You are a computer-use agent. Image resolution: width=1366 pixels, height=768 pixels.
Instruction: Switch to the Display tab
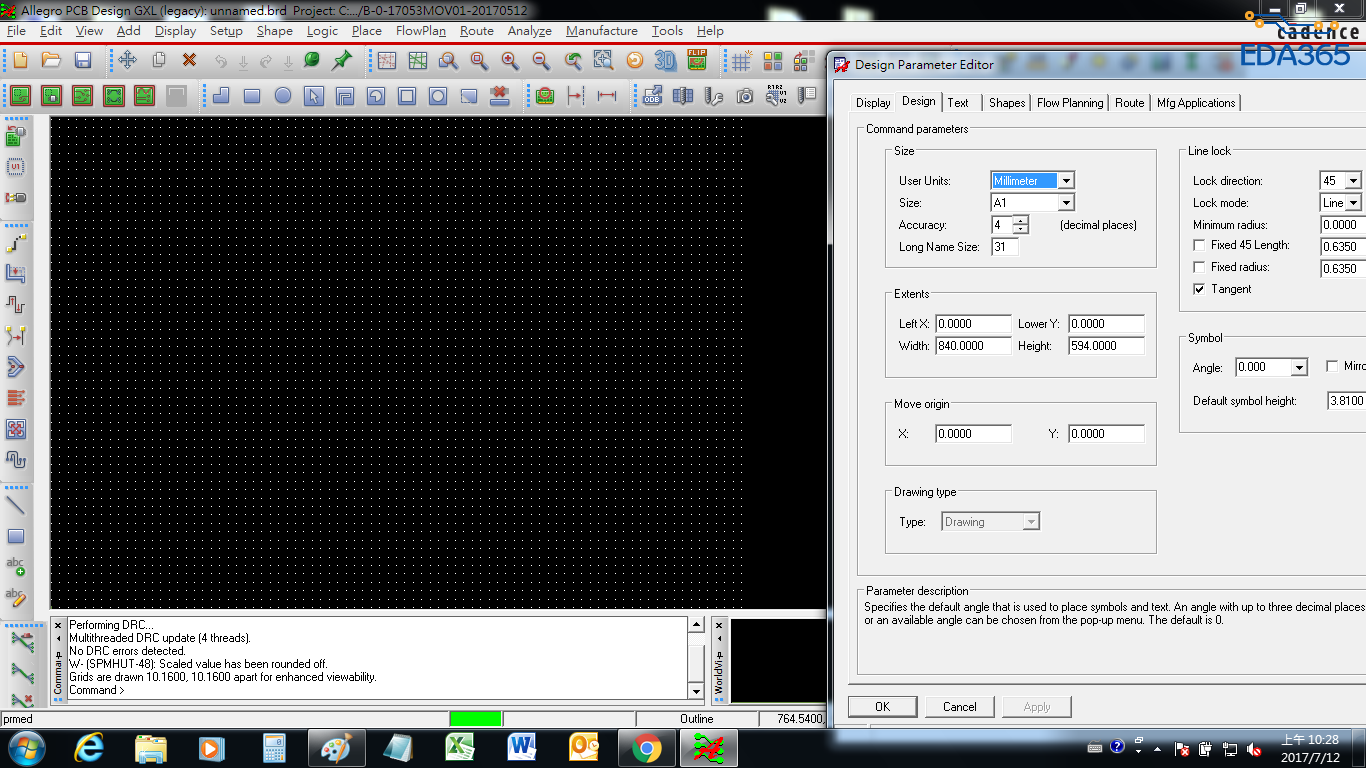pyautogui.click(x=873, y=103)
